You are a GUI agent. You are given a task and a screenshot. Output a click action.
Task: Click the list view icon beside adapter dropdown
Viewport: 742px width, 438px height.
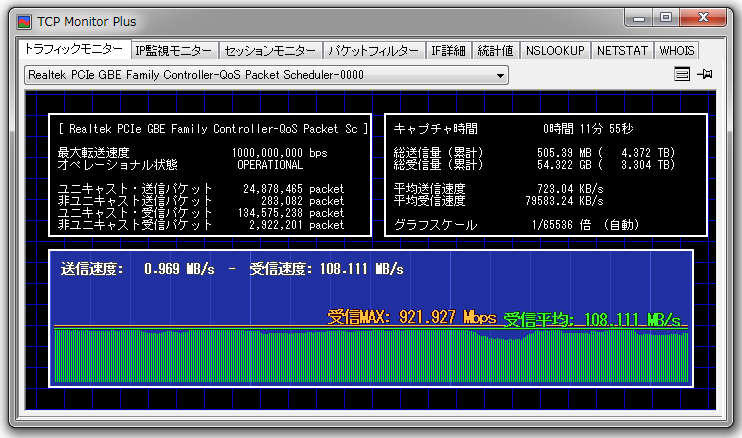[682, 75]
